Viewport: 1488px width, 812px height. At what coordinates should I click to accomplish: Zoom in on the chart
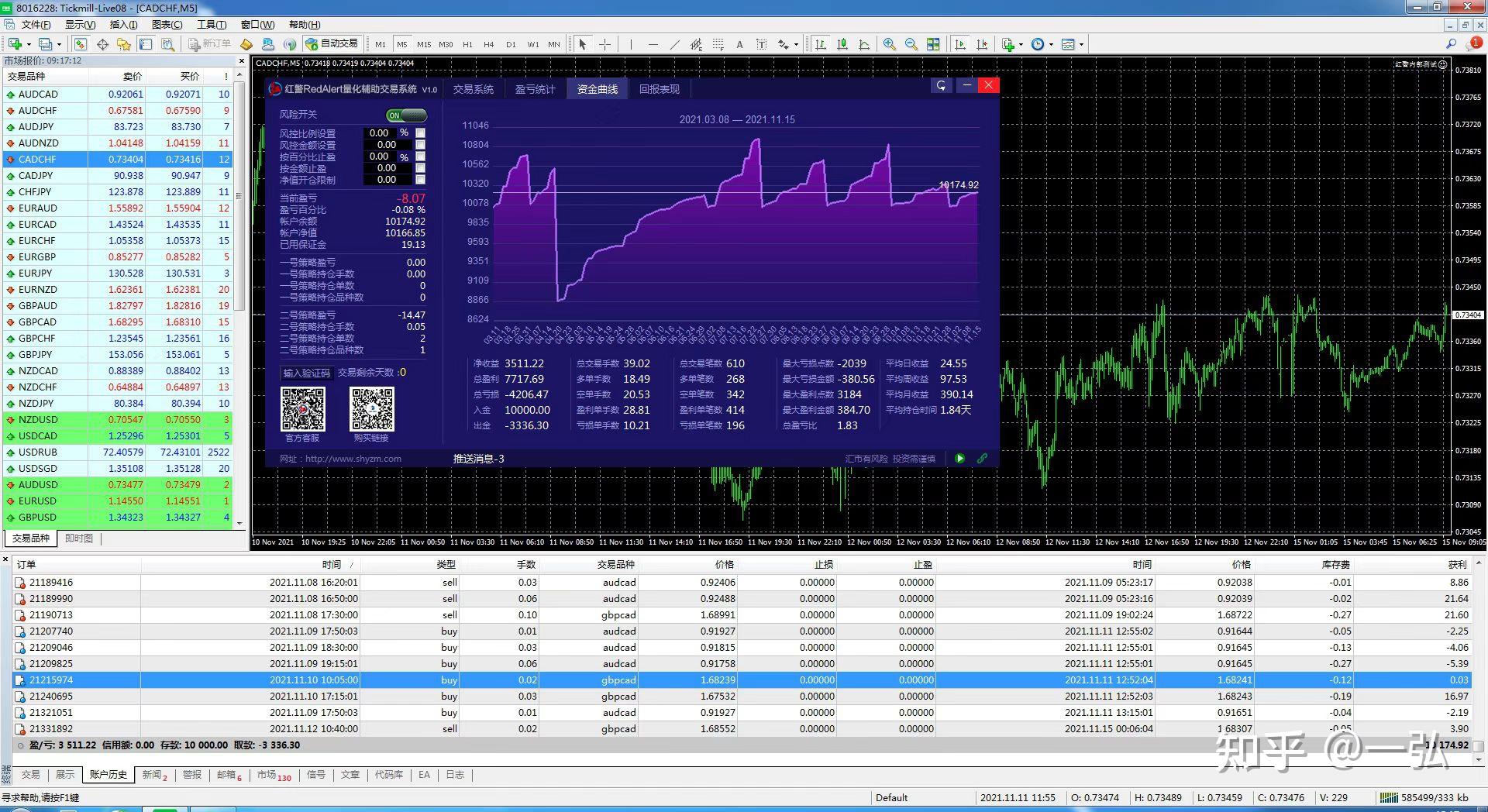[x=889, y=44]
